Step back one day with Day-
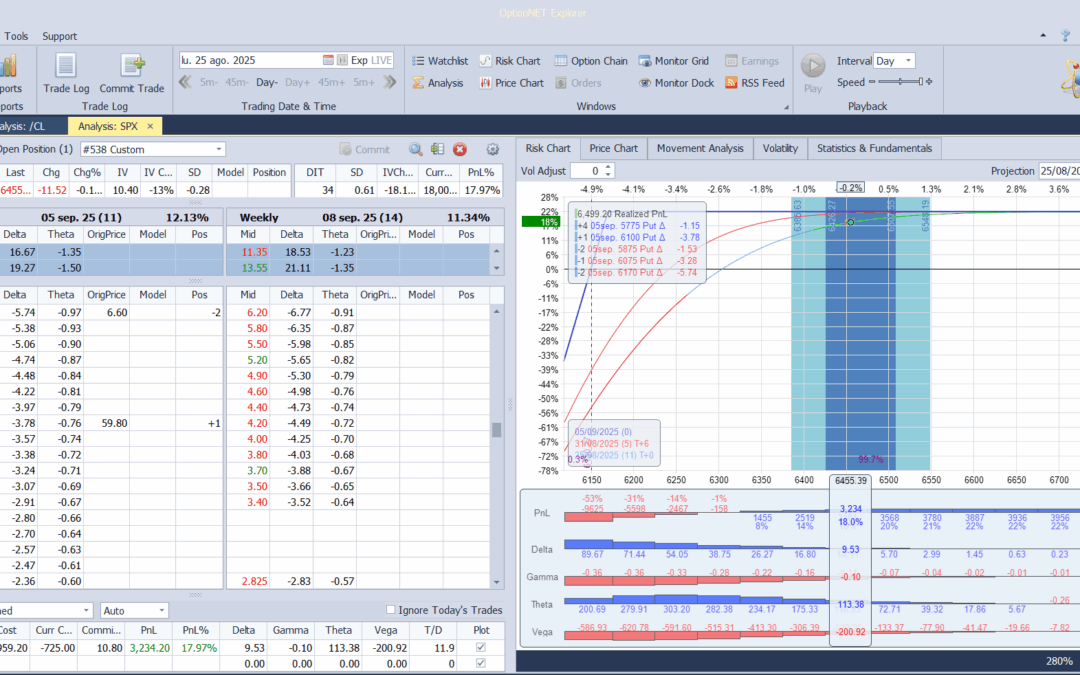 pyautogui.click(x=267, y=83)
